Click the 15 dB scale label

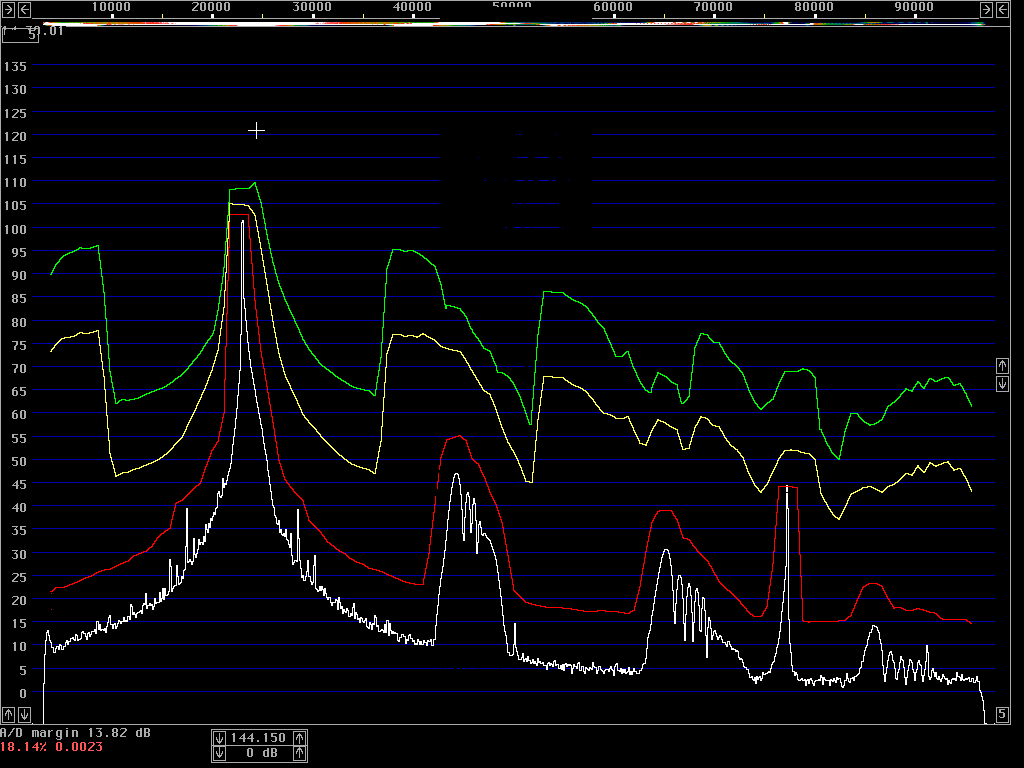[x=19, y=624]
